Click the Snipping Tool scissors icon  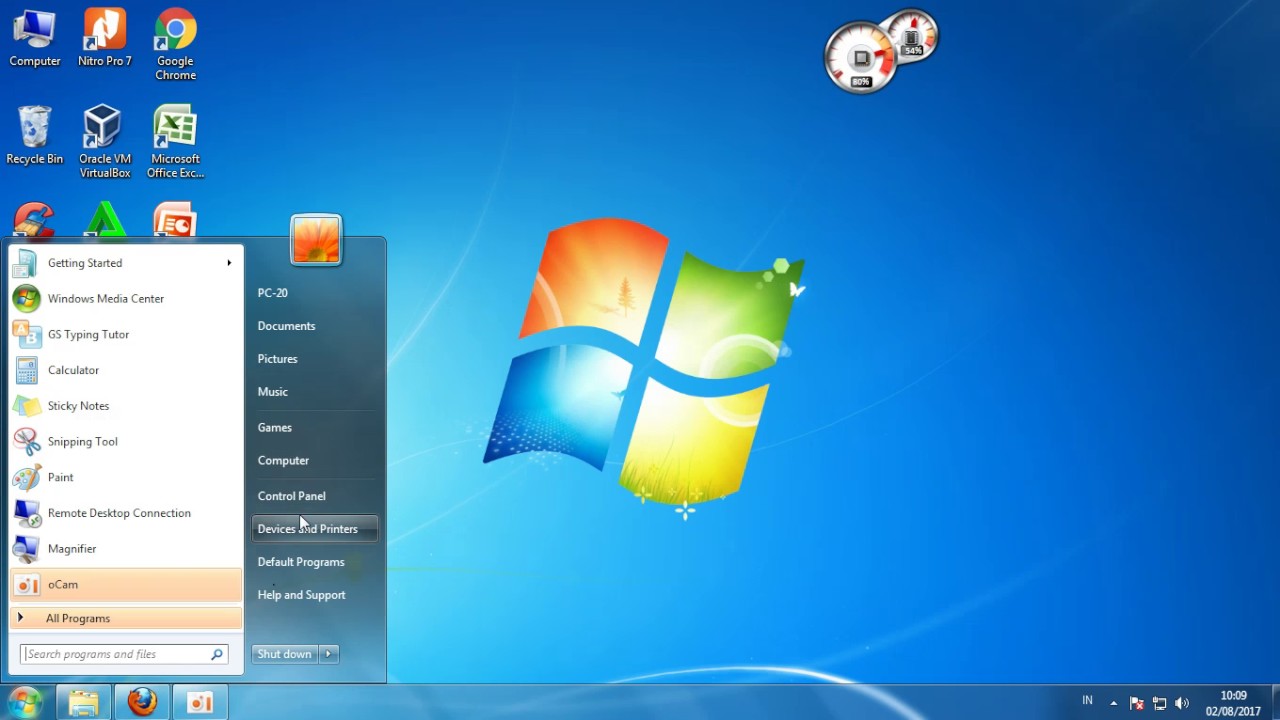pos(26,441)
